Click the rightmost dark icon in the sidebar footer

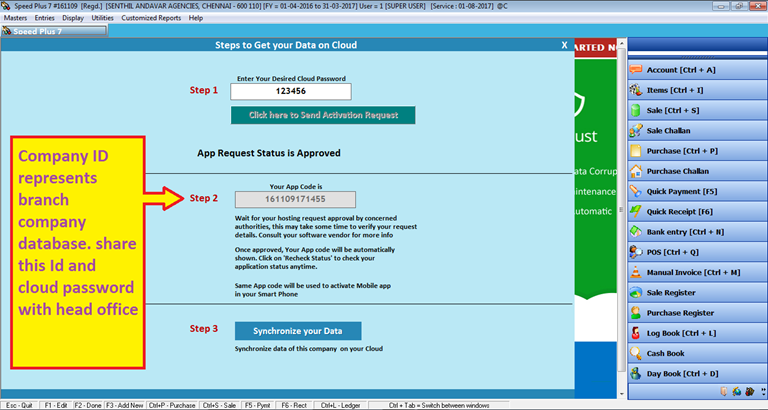point(749,391)
